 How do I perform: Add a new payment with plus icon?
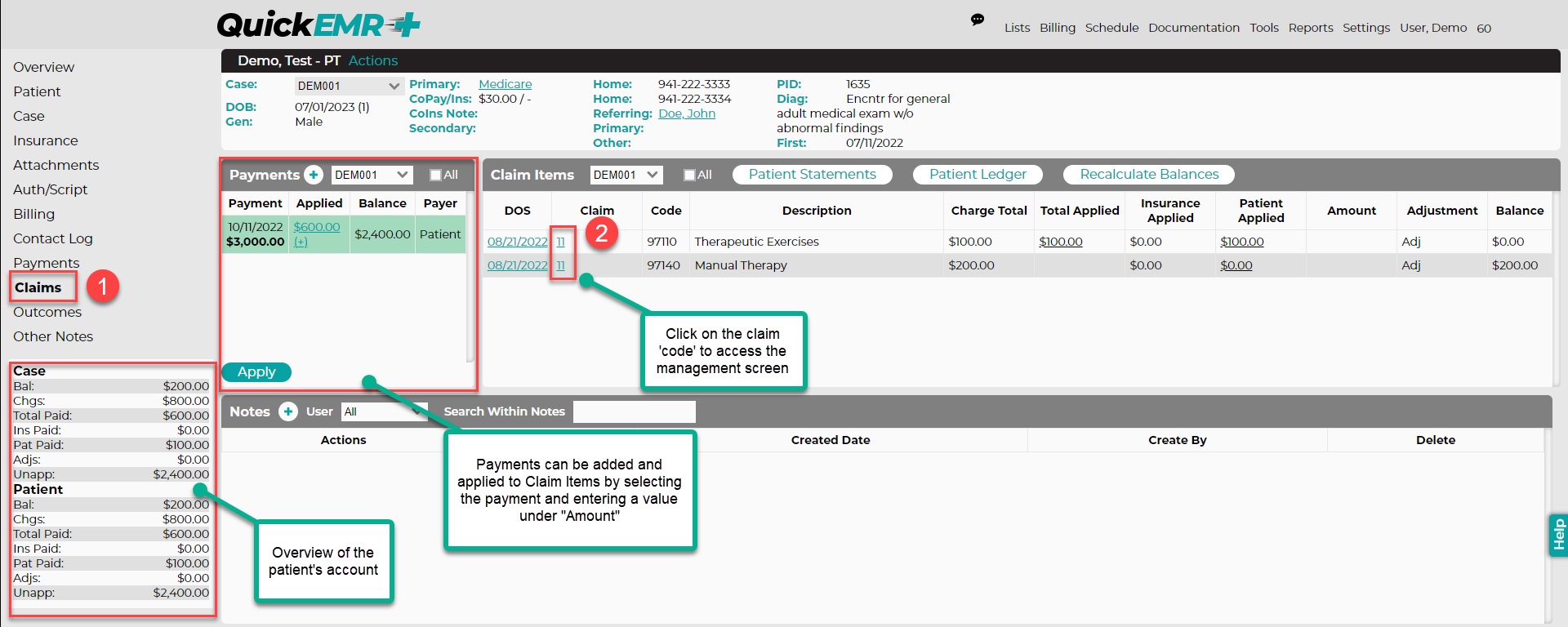[314, 175]
